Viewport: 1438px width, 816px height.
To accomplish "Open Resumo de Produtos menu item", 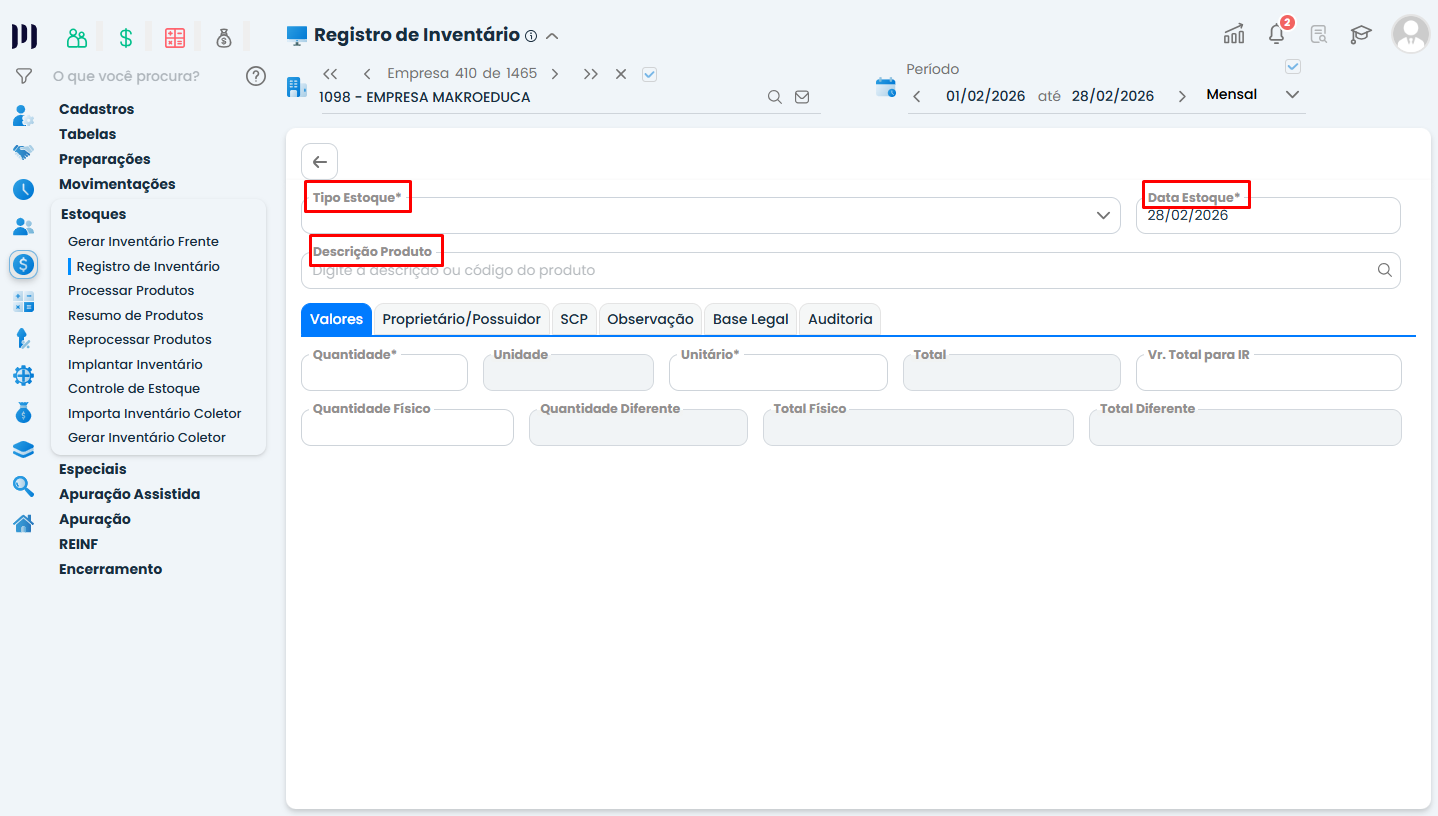I will 135,316.
